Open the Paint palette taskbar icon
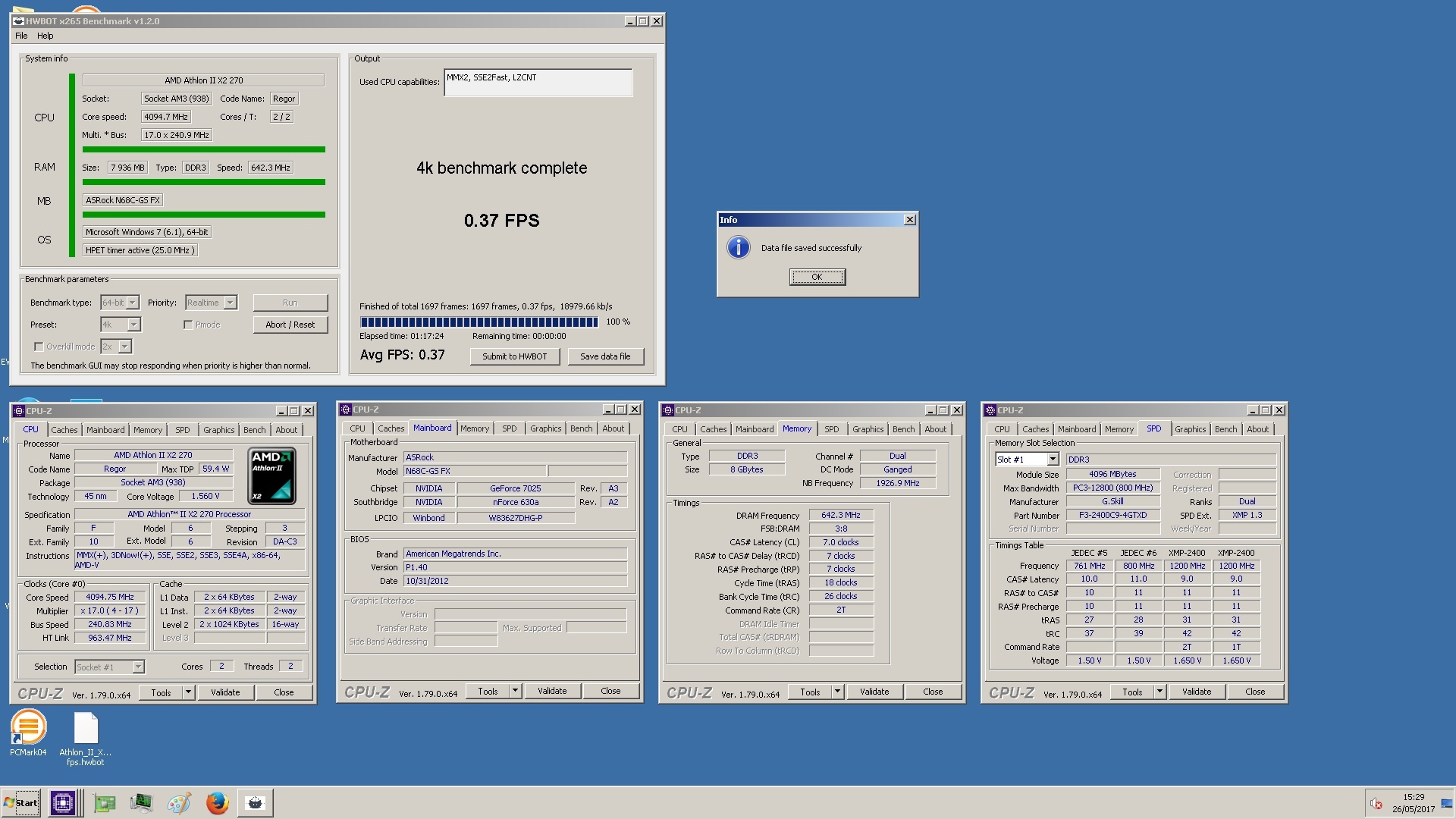Screen dimensions: 1456x819 (x=179, y=802)
